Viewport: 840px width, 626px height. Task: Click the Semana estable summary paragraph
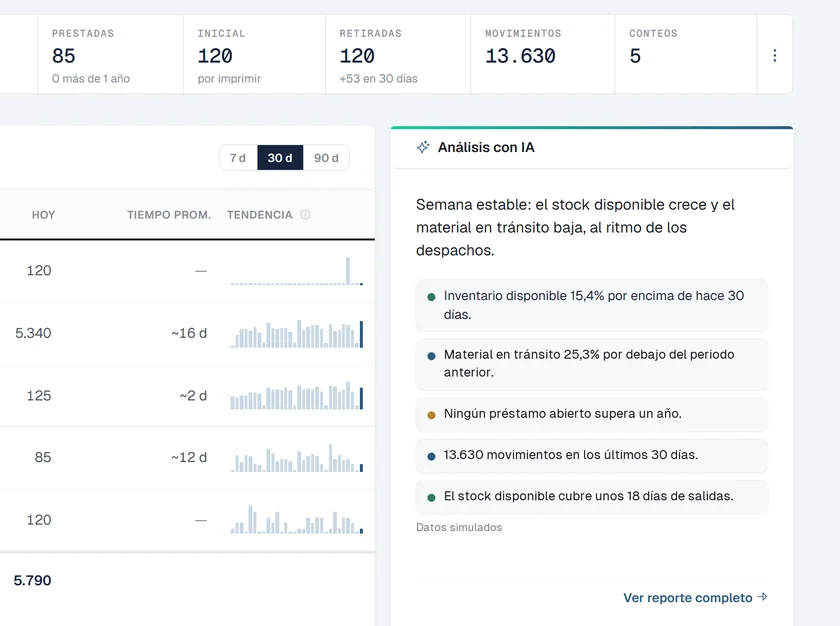pos(575,228)
